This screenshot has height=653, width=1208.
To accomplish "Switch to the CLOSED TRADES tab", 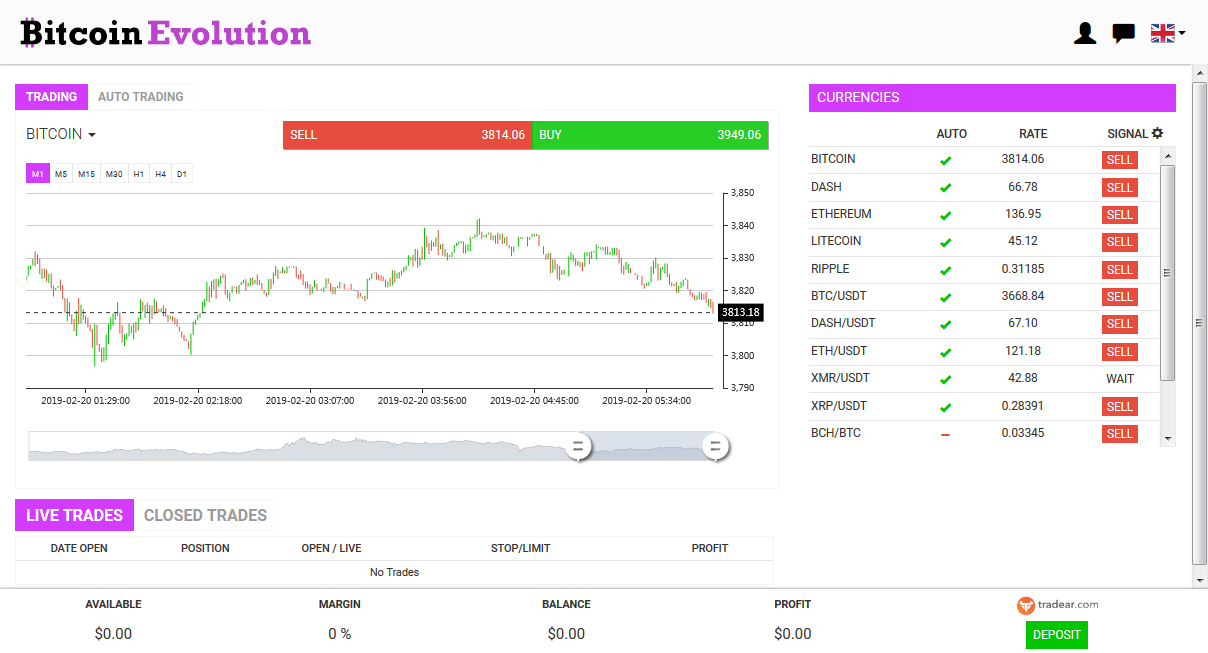I will tap(206, 514).
